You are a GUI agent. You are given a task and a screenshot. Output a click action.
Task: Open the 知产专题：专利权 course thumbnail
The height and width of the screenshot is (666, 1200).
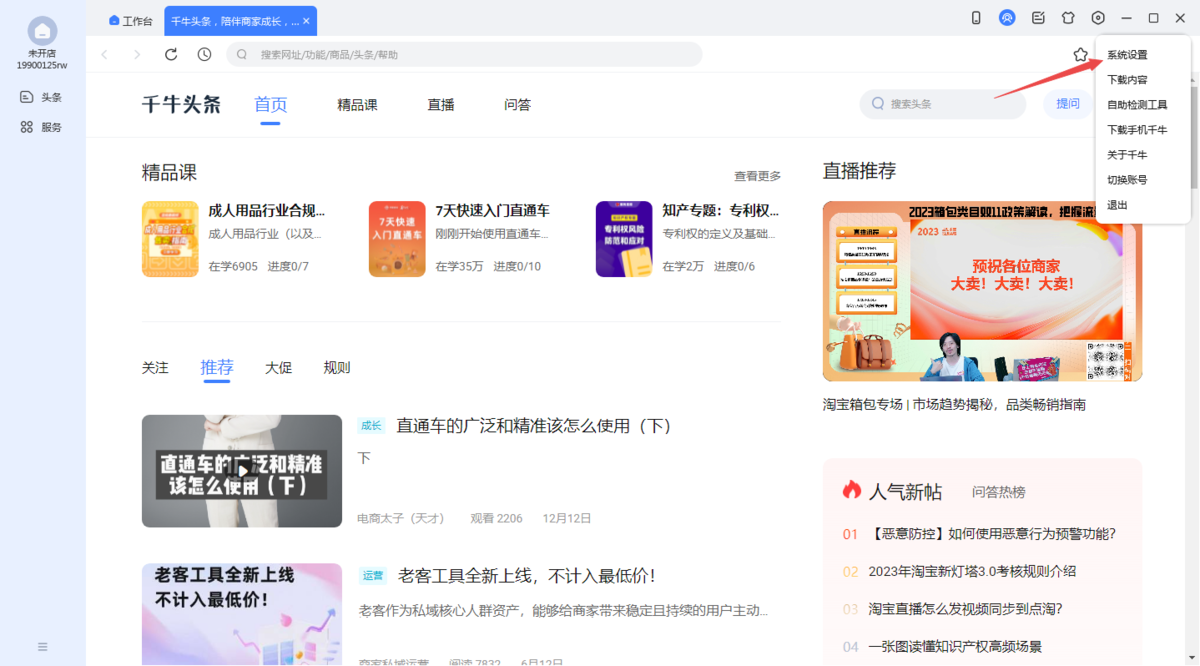[624, 239]
